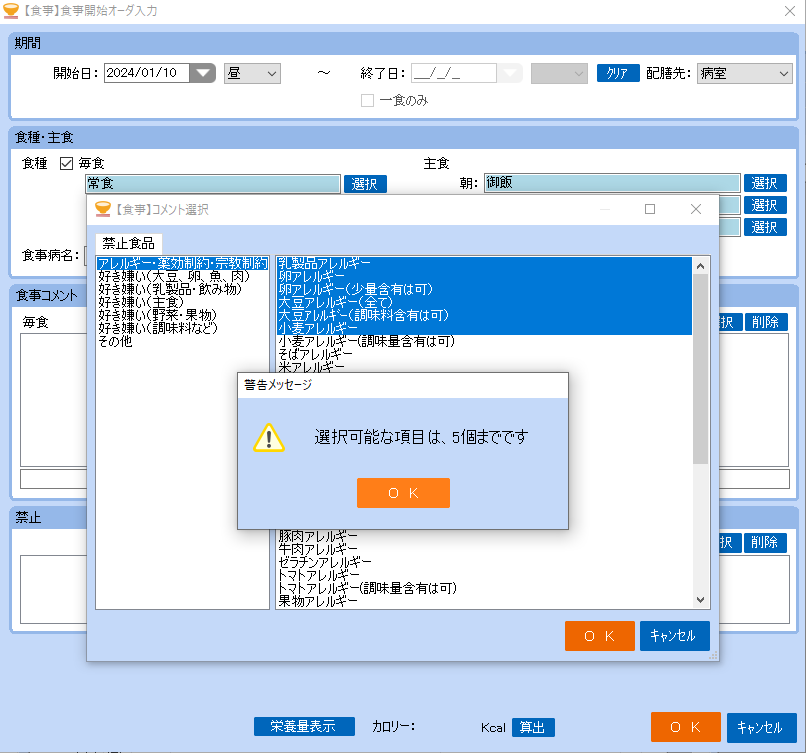Screen dimensions: 806x753
Task: Close the コメント選択 dialog
Action: [695, 209]
